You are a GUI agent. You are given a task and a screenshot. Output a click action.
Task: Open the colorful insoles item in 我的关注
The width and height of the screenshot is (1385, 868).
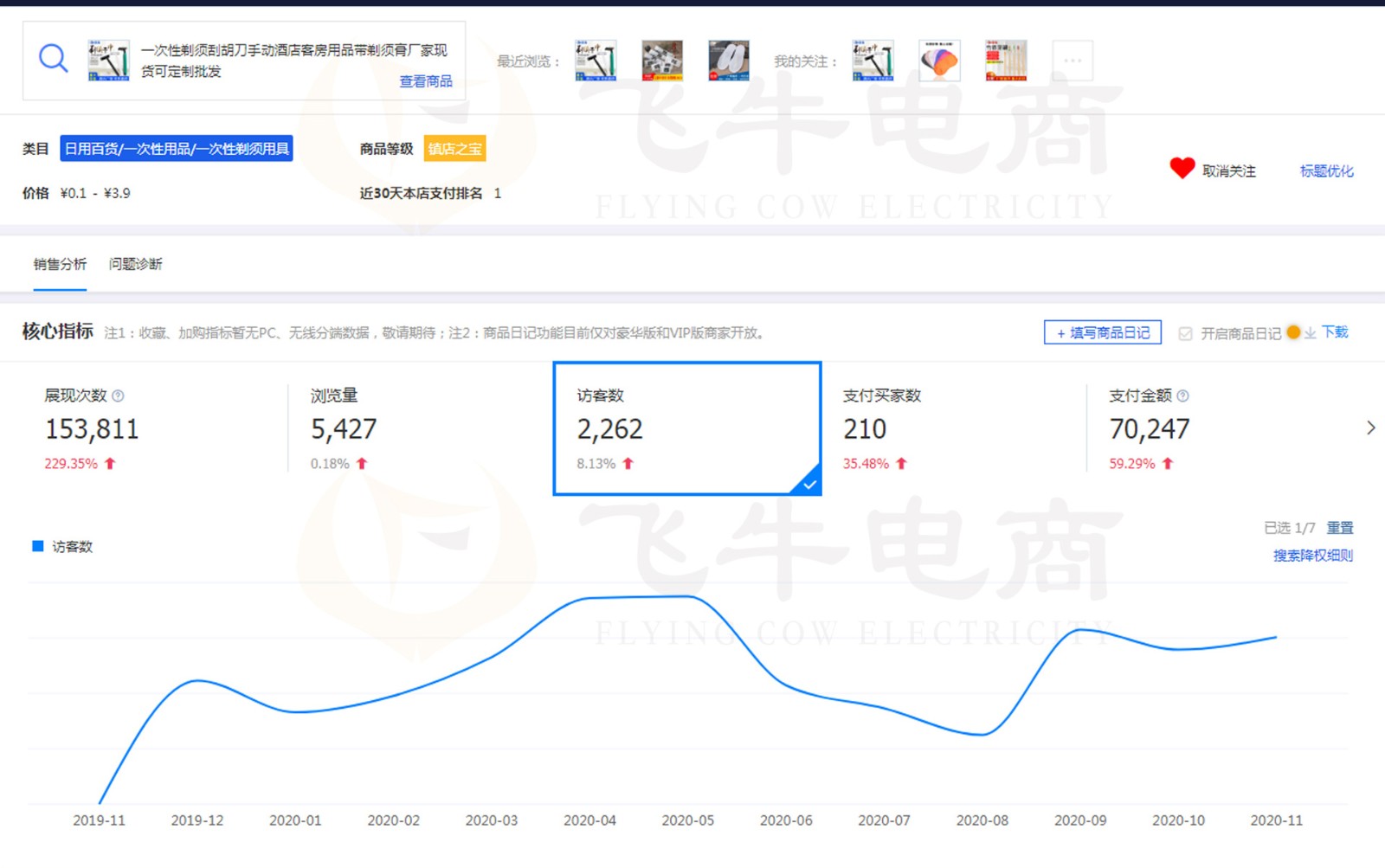coord(939,61)
